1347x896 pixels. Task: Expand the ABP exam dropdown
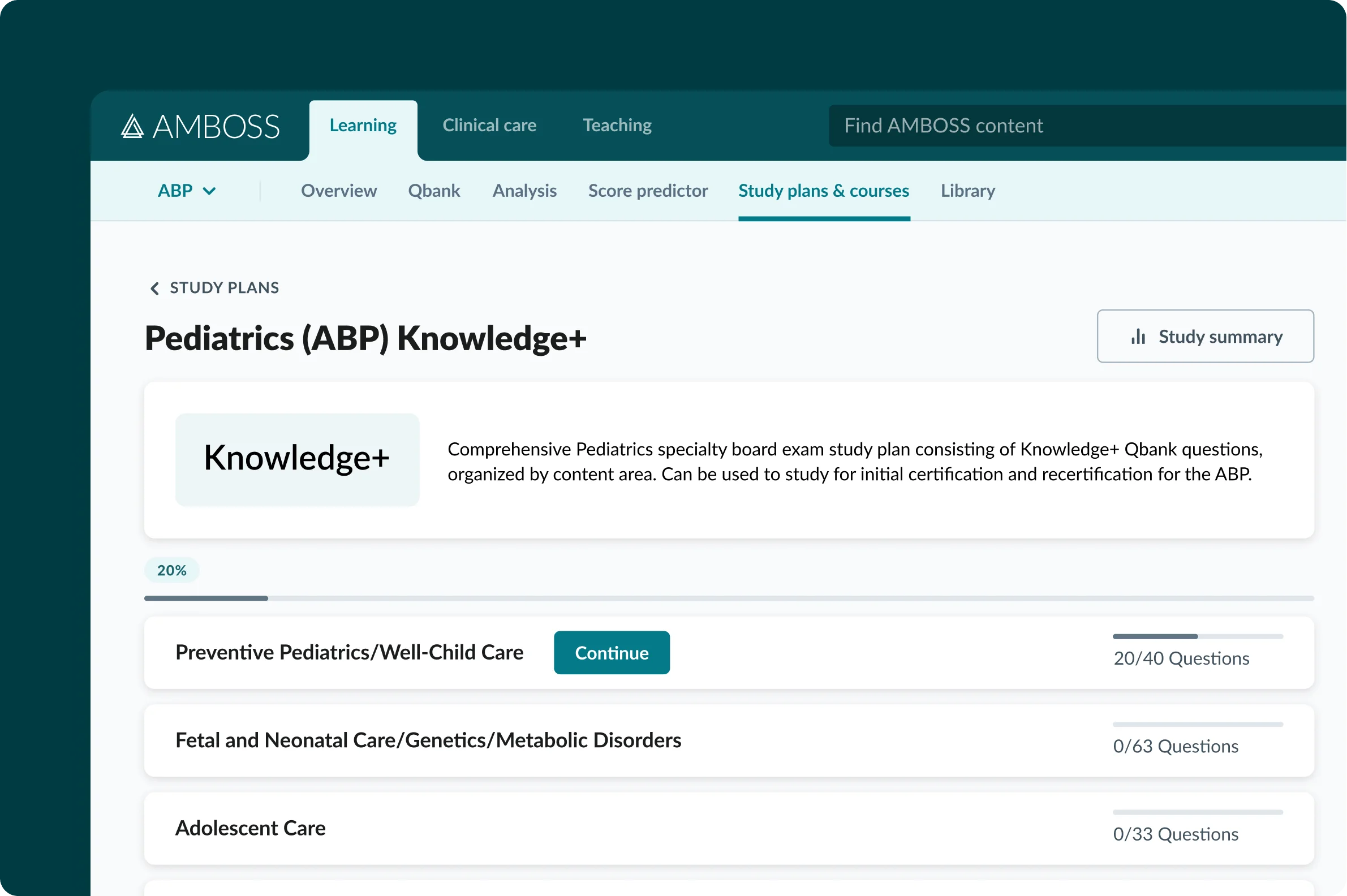(x=176, y=191)
